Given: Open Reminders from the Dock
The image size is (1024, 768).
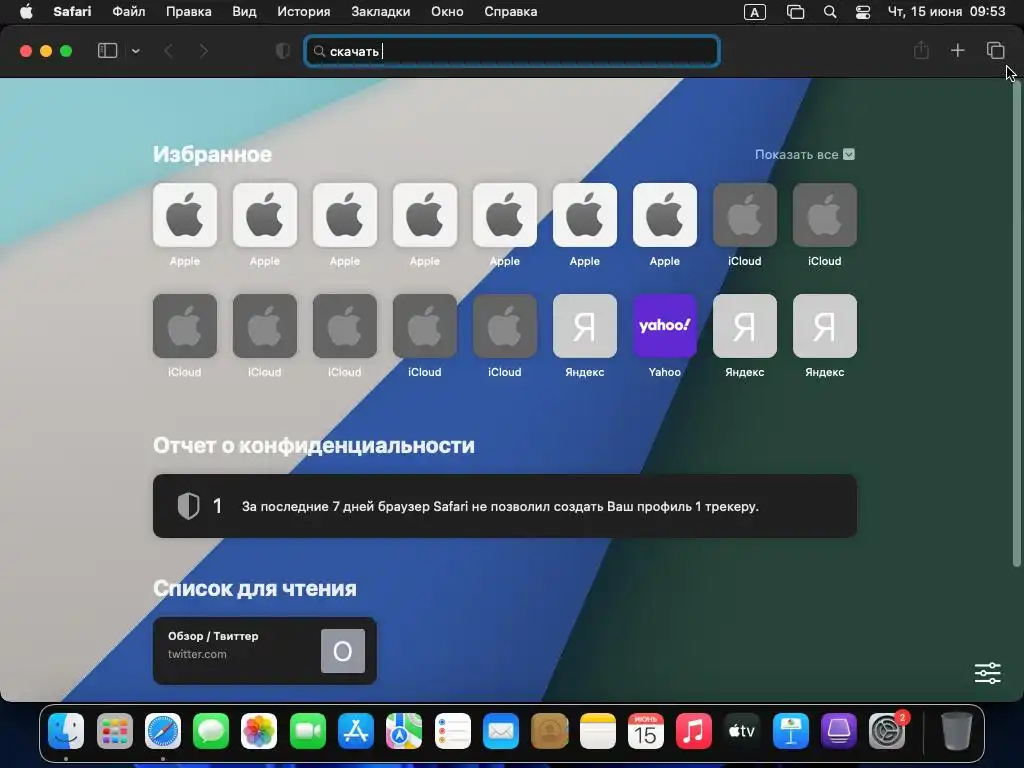Looking at the screenshot, I should [x=453, y=731].
